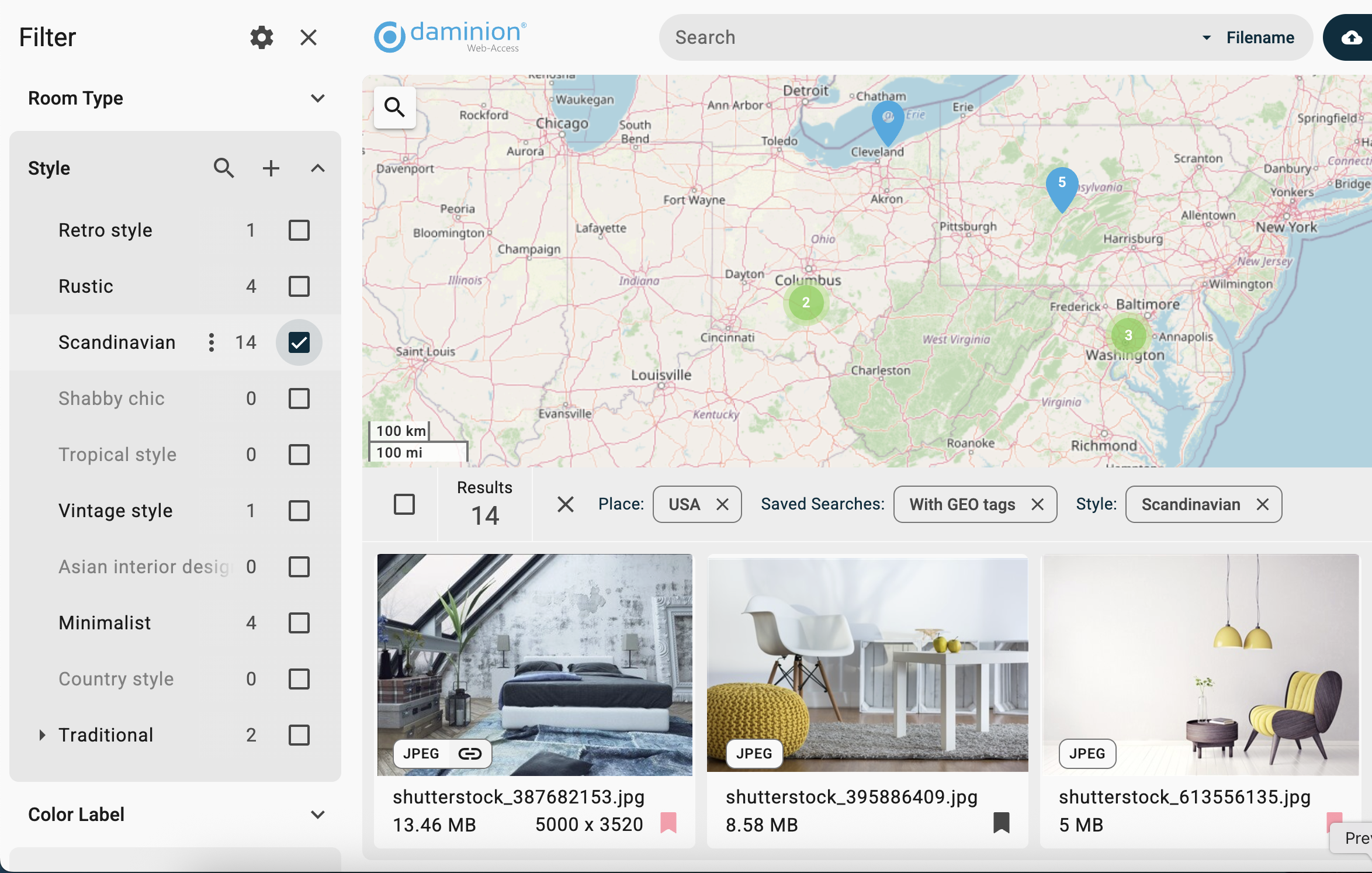Open filter settings gear icon

[261, 37]
